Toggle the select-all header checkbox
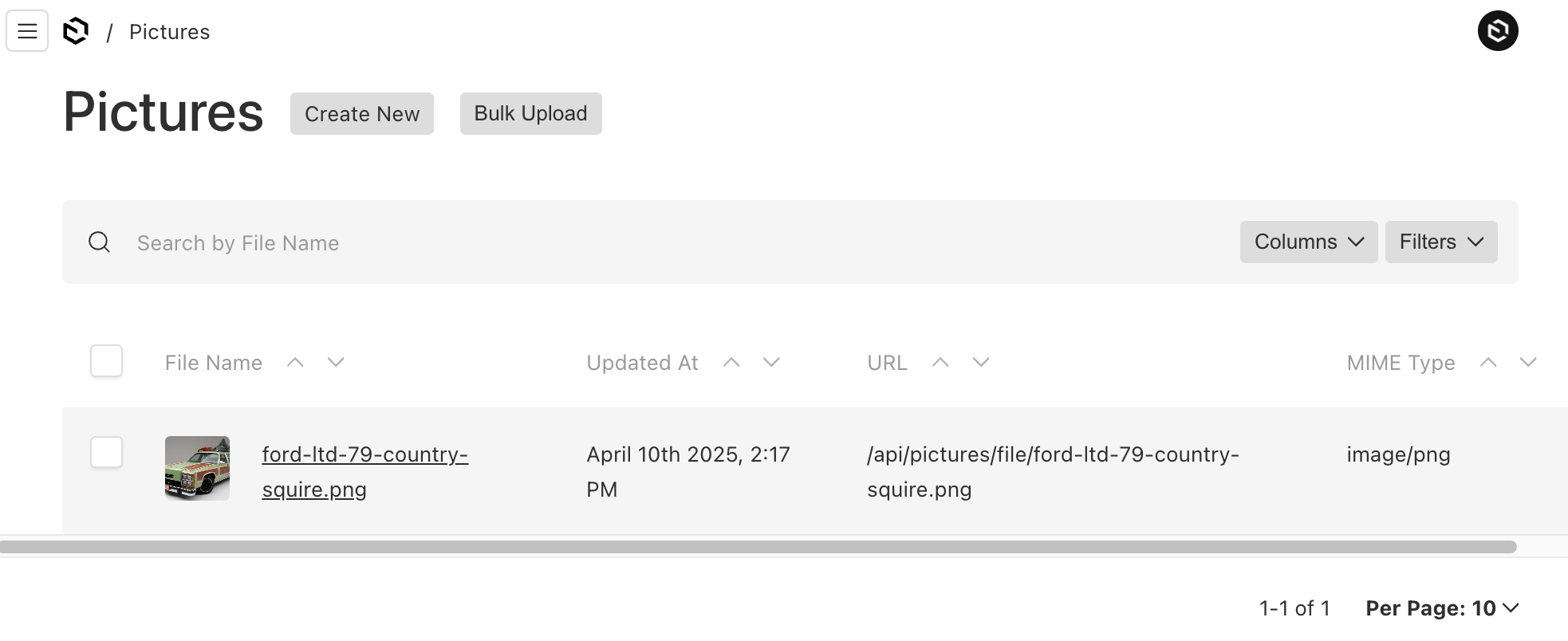The image size is (1568, 641). pyautogui.click(x=106, y=361)
